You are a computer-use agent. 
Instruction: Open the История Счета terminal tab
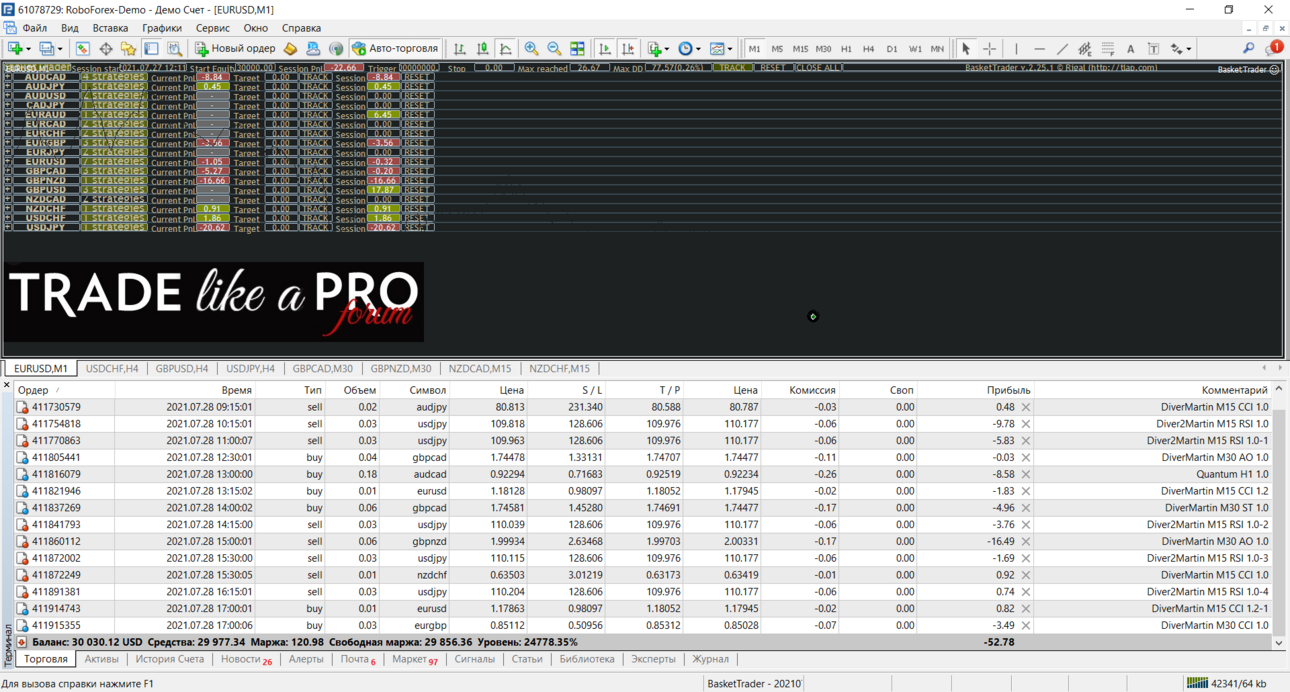tap(169, 659)
